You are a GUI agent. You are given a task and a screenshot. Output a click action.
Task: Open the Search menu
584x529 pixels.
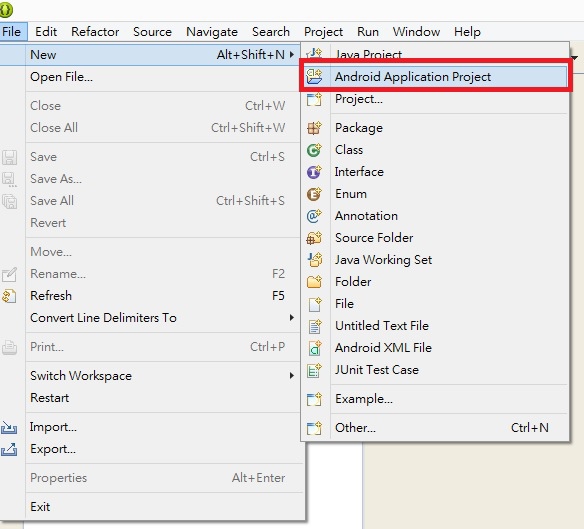point(271,32)
